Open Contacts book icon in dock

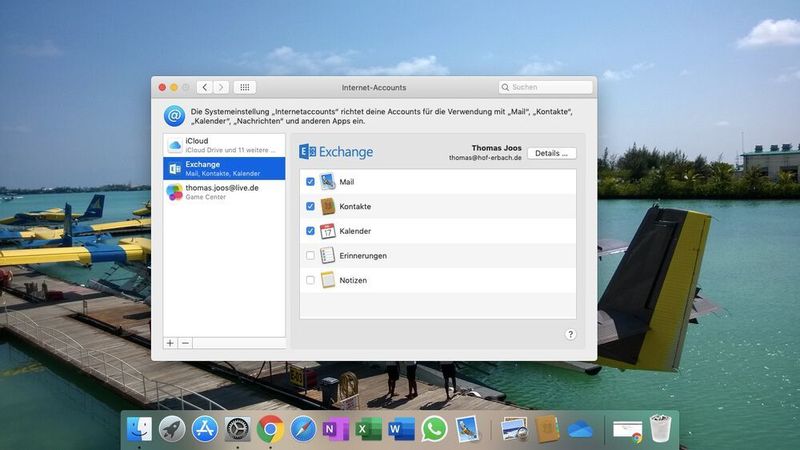click(547, 429)
